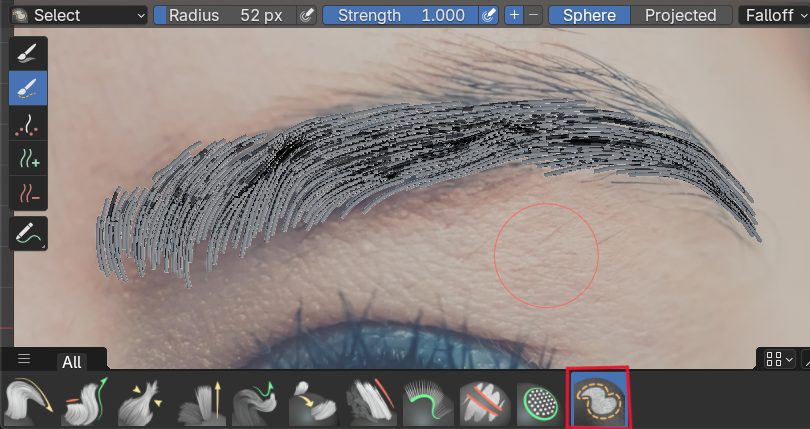Toggle radius pen pressure sensitivity
The image size is (810, 429).
pyautogui.click(x=307, y=15)
